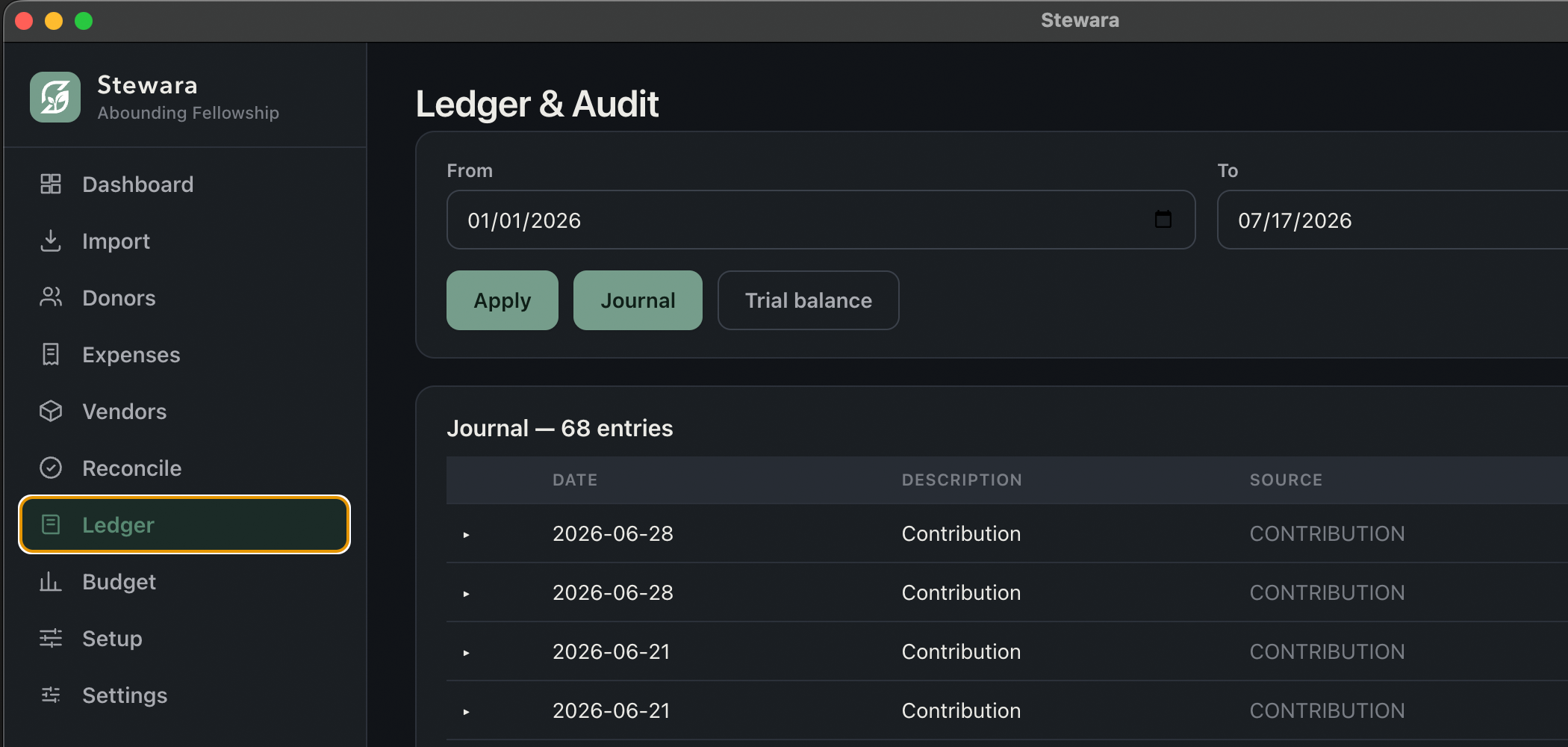Viewport: 1568px width, 747px height.
Task: Open the Vendors page
Action: [184, 411]
